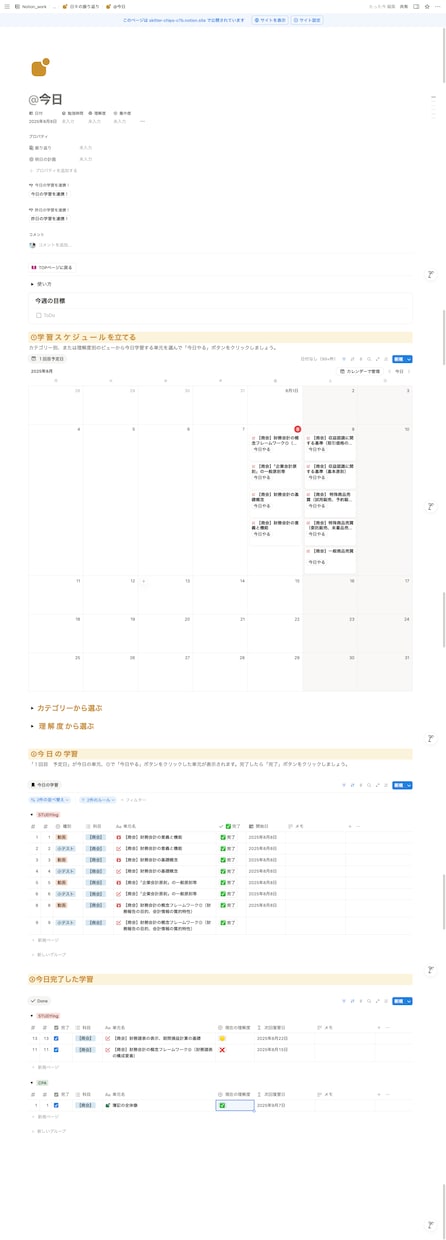Click 今日 button above the calendar
Viewport: 446px width, 1240px height.
[399, 371]
